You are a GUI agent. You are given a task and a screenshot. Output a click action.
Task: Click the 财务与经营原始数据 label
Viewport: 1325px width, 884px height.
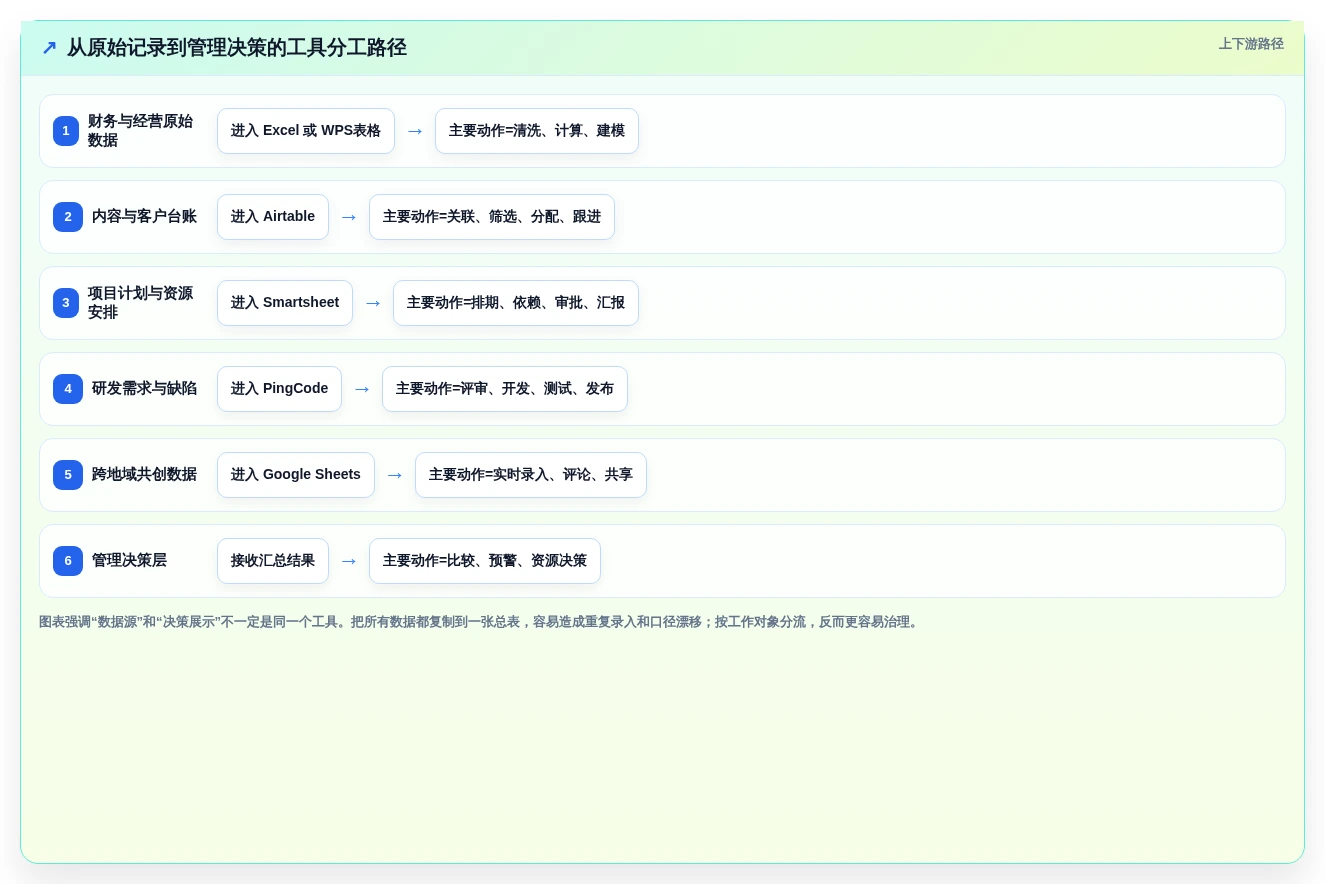click(141, 131)
